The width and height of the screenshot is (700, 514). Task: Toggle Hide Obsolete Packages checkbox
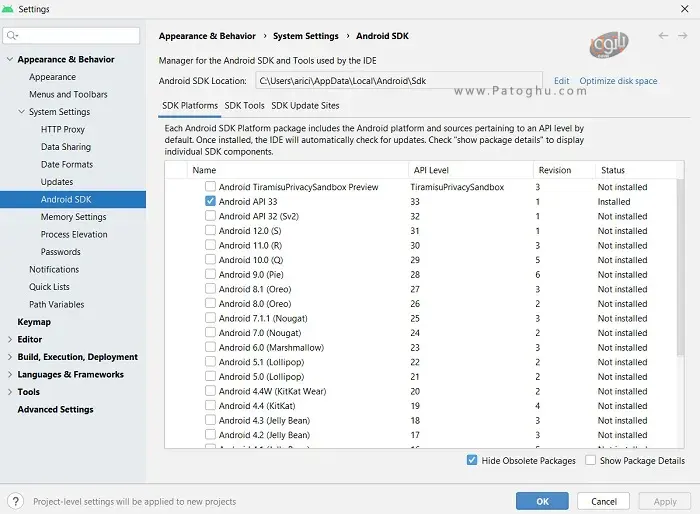(472, 460)
